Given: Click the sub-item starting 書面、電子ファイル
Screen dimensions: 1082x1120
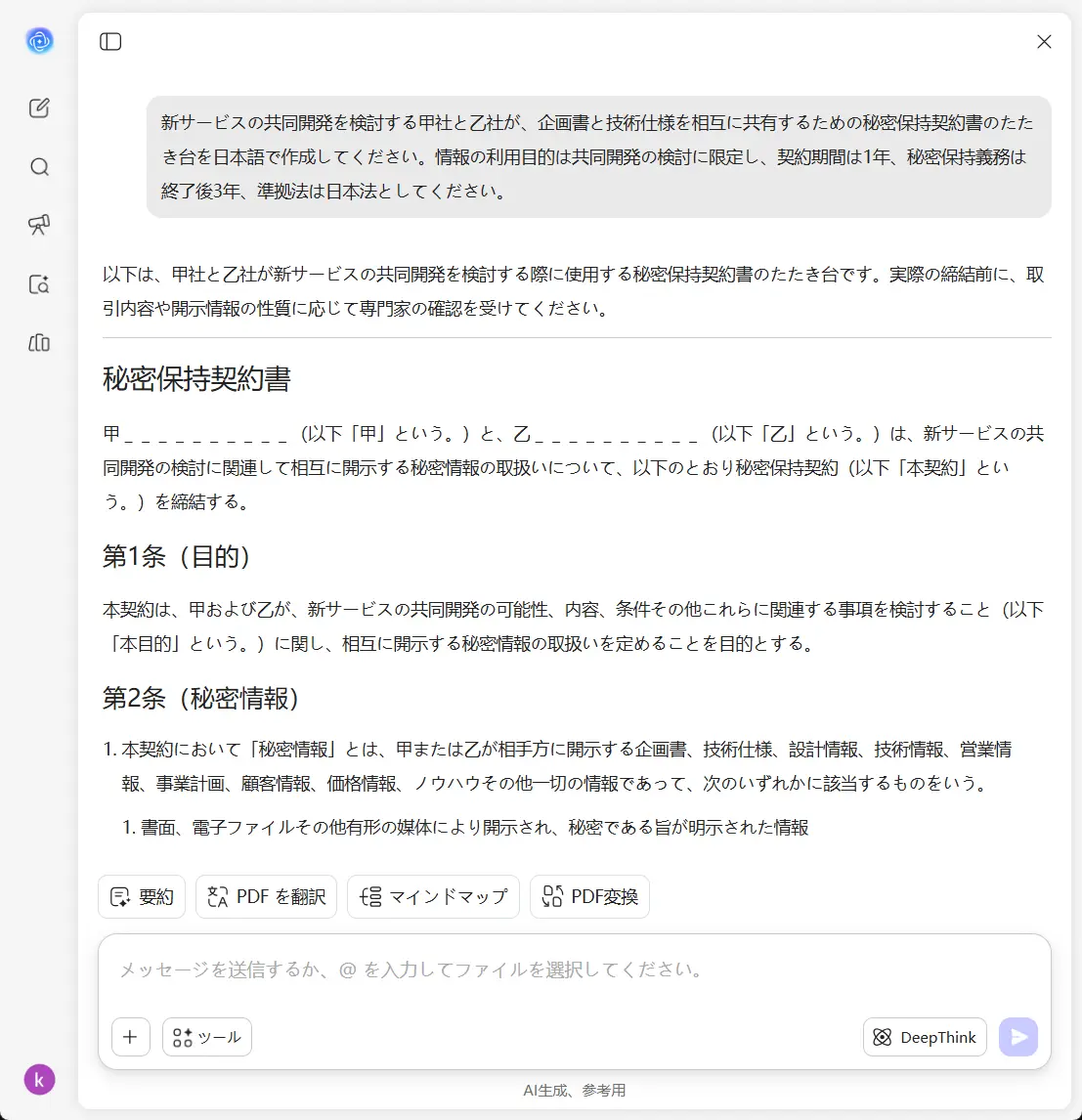Looking at the screenshot, I should 474,827.
